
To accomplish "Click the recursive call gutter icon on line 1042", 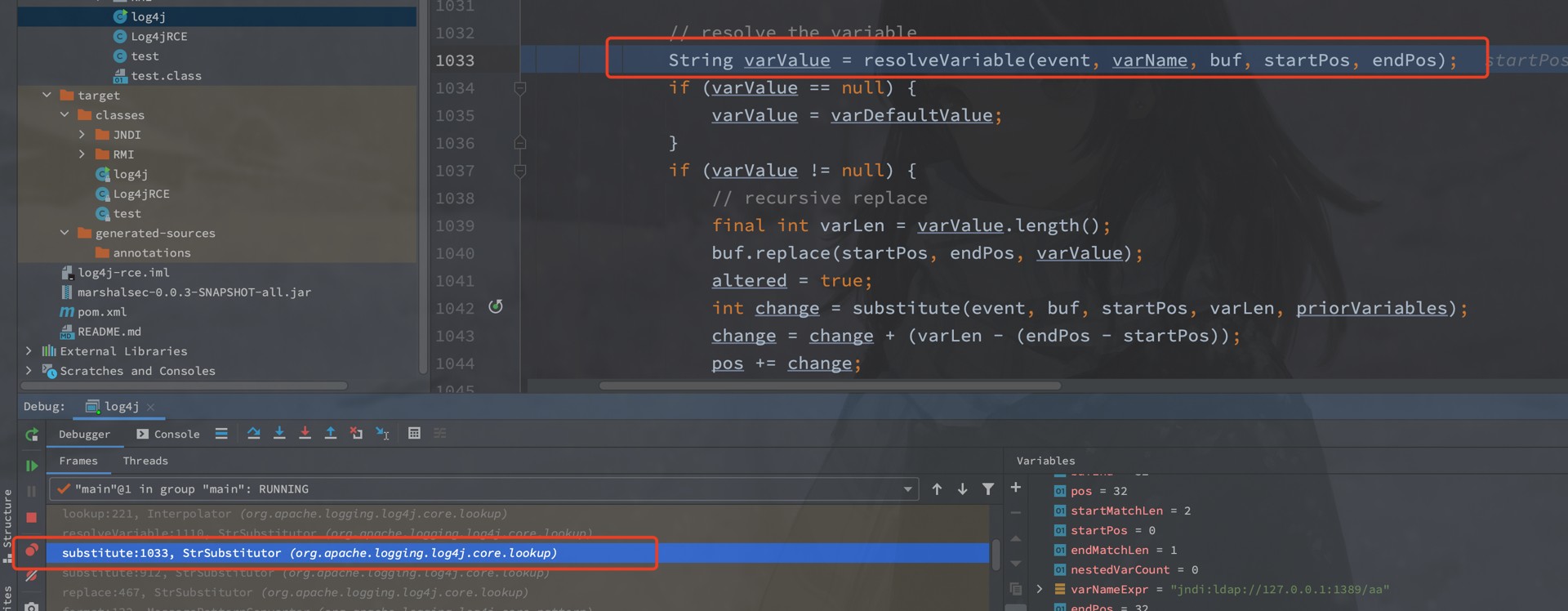I will (496, 307).
